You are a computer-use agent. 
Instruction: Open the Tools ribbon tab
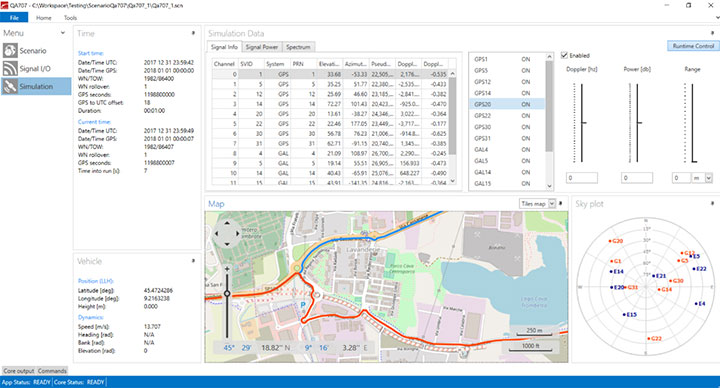pyautogui.click(x=70, y=18)
